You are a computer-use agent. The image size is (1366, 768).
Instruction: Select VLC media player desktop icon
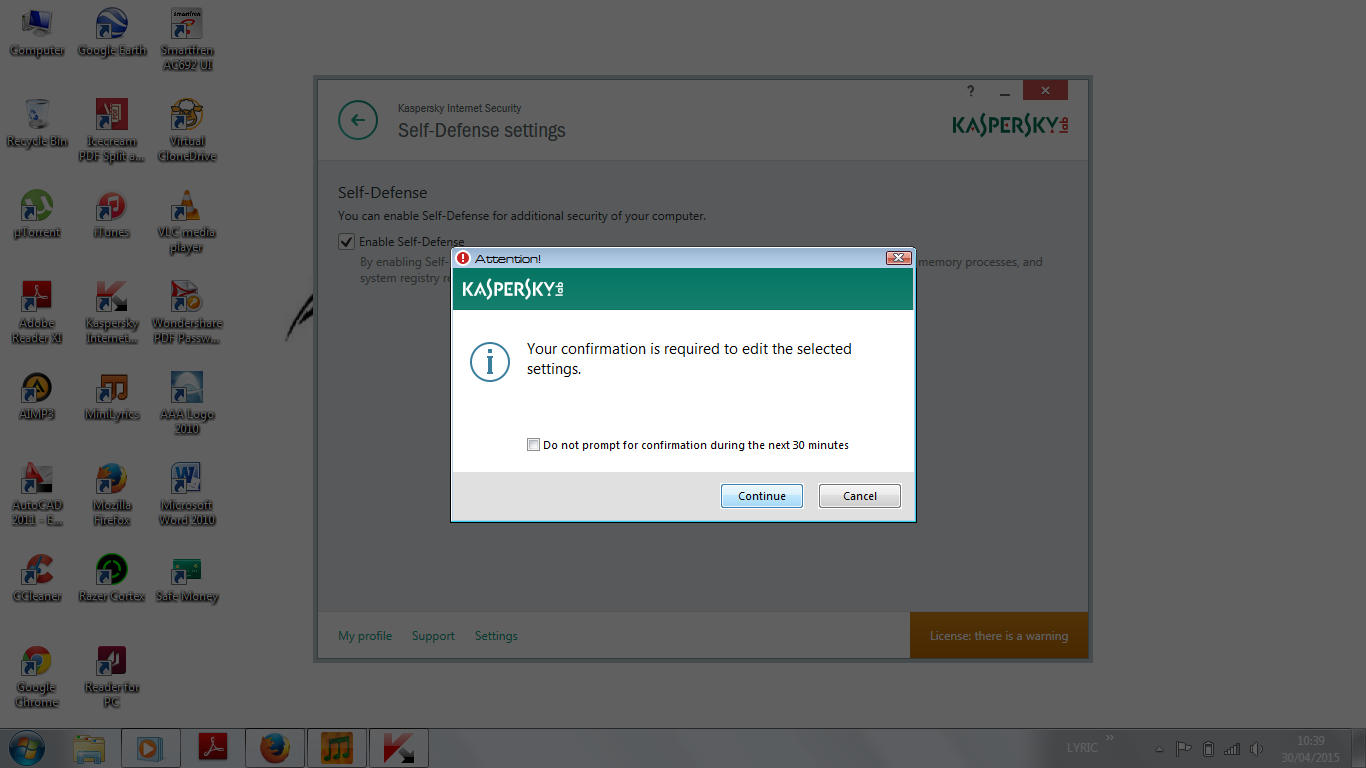point(187,221)
